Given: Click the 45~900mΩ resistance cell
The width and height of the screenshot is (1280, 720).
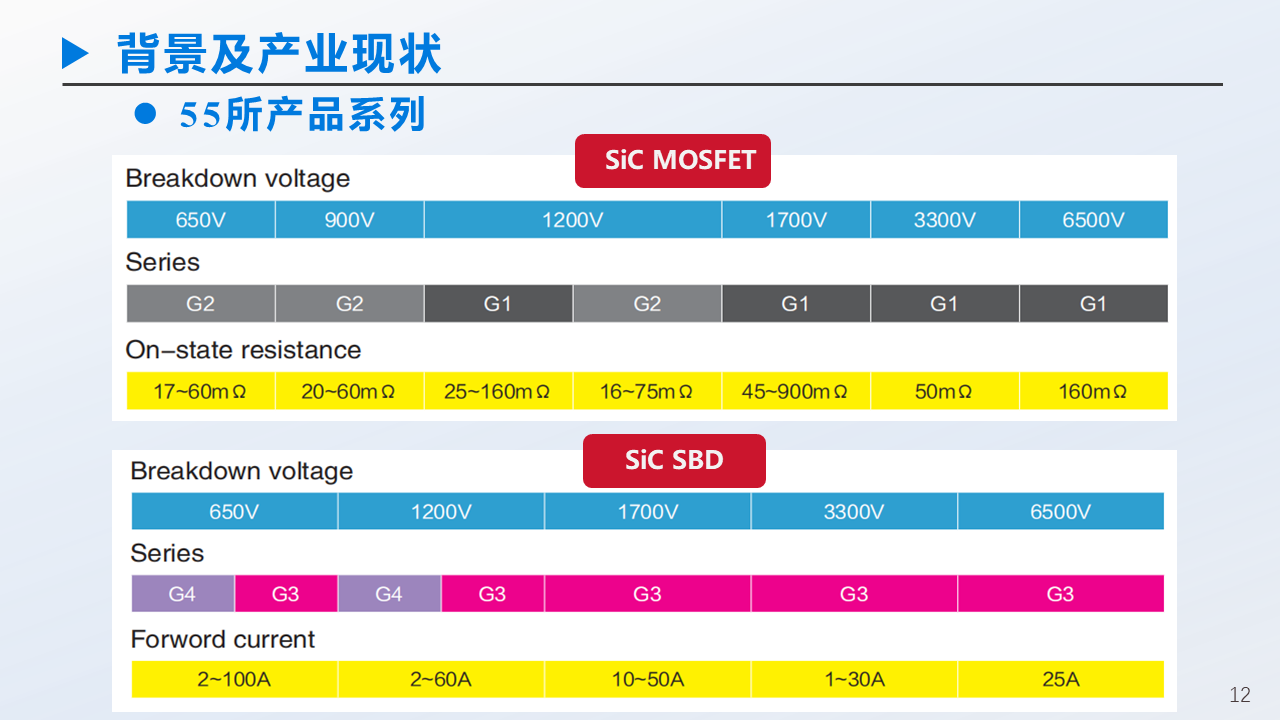Looking at the screenshot, I should tap(795, 391).
